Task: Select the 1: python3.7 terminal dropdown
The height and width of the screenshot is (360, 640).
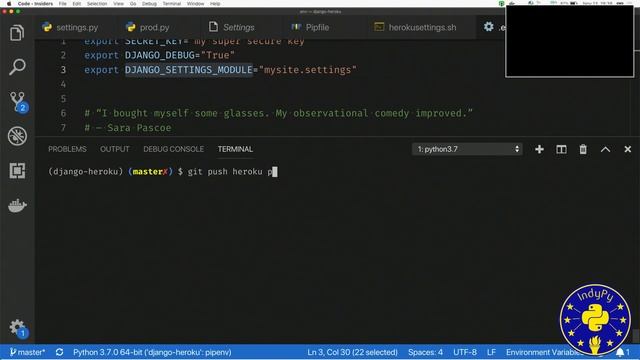Action: point(467,149)
